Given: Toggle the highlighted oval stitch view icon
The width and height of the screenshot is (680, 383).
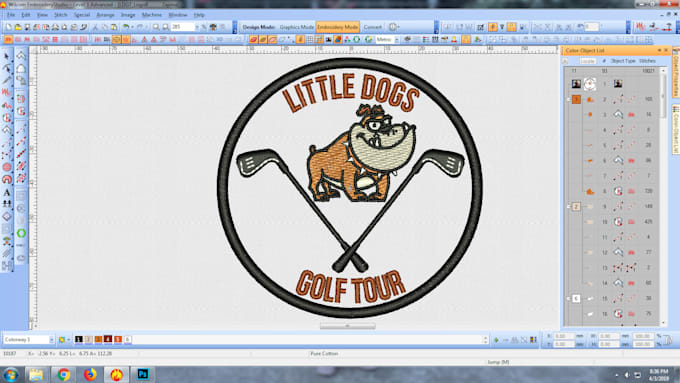Looking at the screenshot, I should click(116, 39).
